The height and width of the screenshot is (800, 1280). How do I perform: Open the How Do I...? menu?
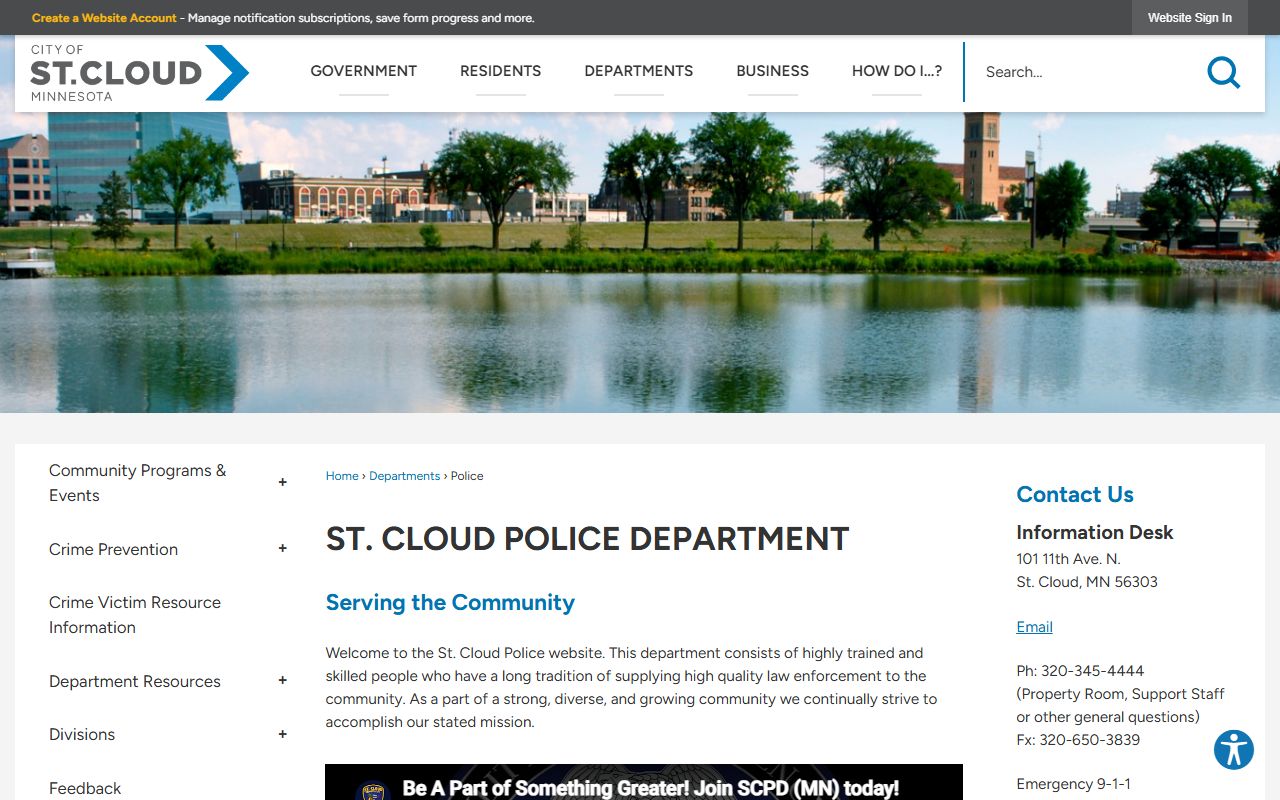coord(897,71)
